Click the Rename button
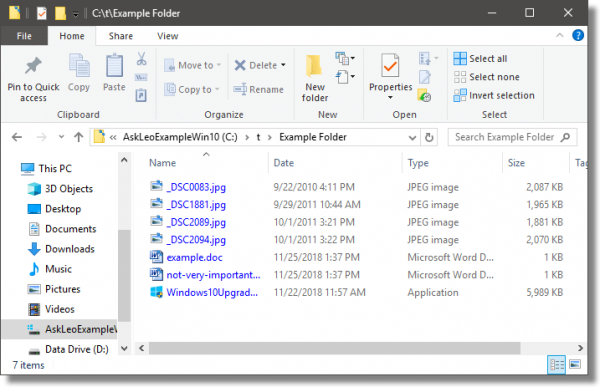This screenshot has height=387, width=600. point(259,89)
